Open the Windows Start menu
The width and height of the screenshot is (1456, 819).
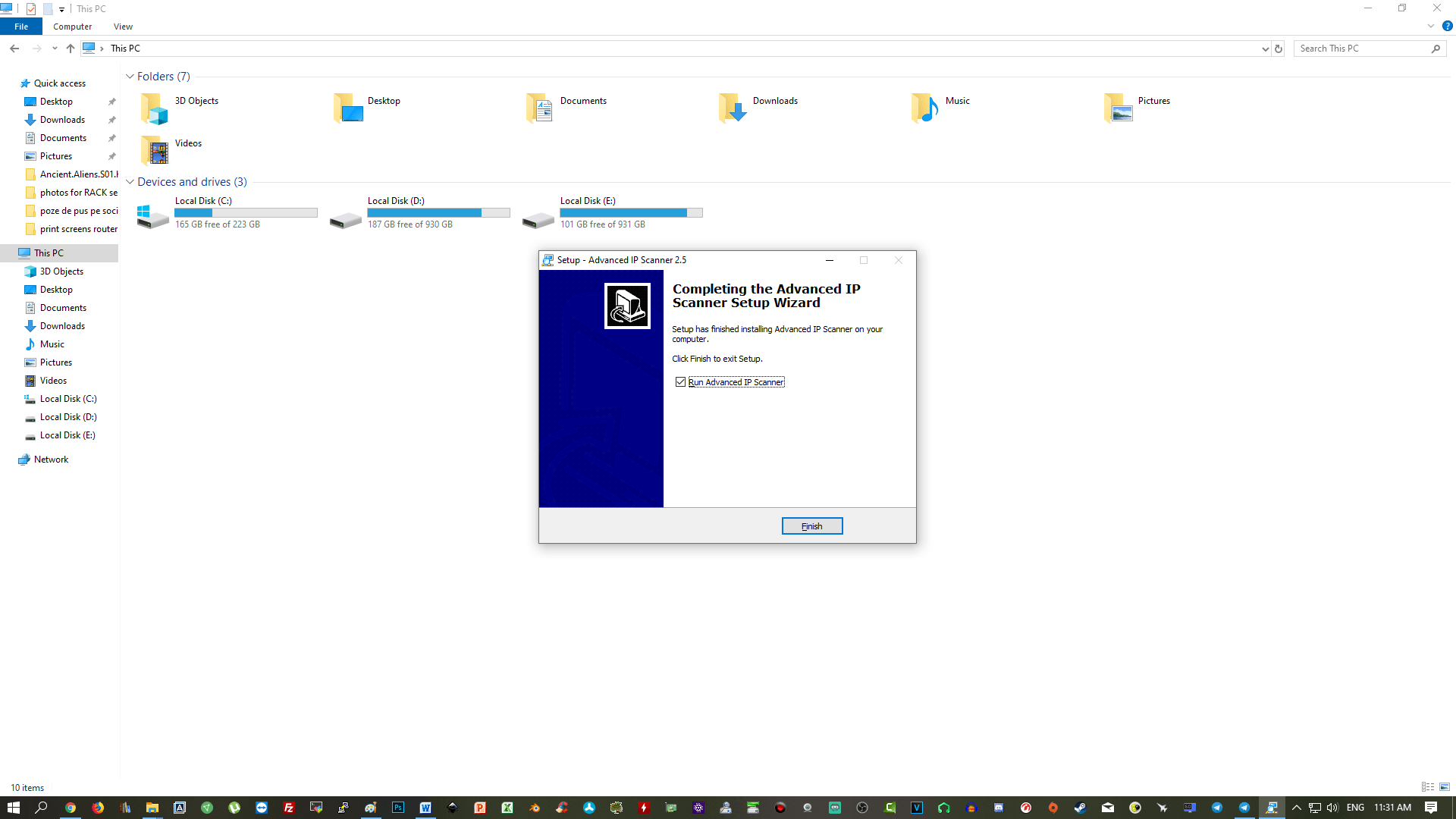[x=14, y=808]
